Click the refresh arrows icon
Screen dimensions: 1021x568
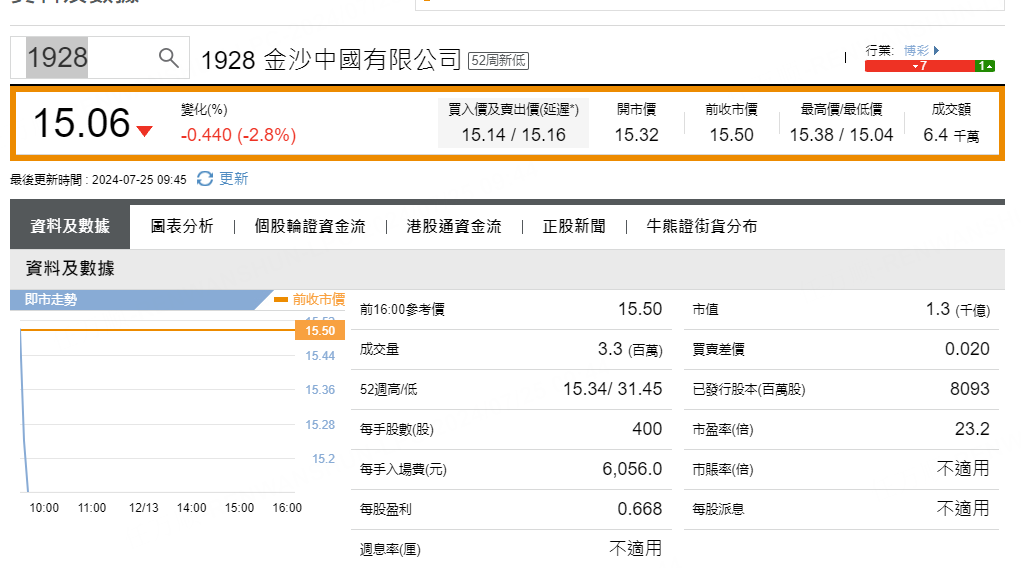pos(204,178)
